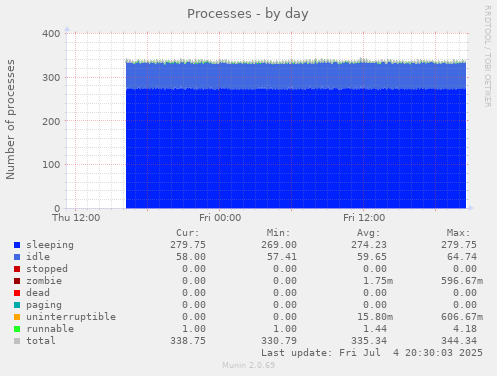Click the sleeping Avg value 274.23
This screenshot has width=497, height=376.
pos(369,245)
